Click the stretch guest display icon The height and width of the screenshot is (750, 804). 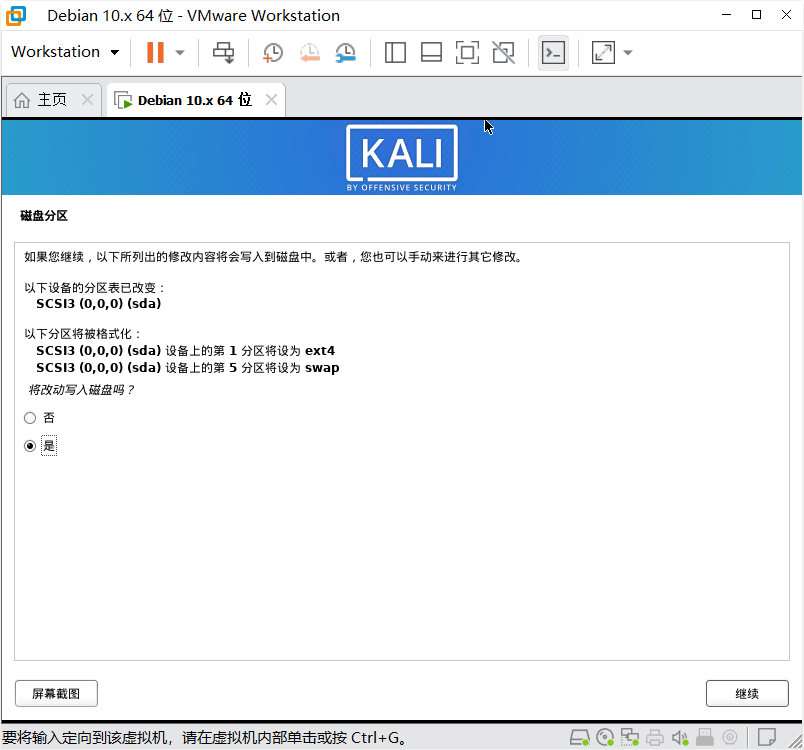[x=603, y=52]
